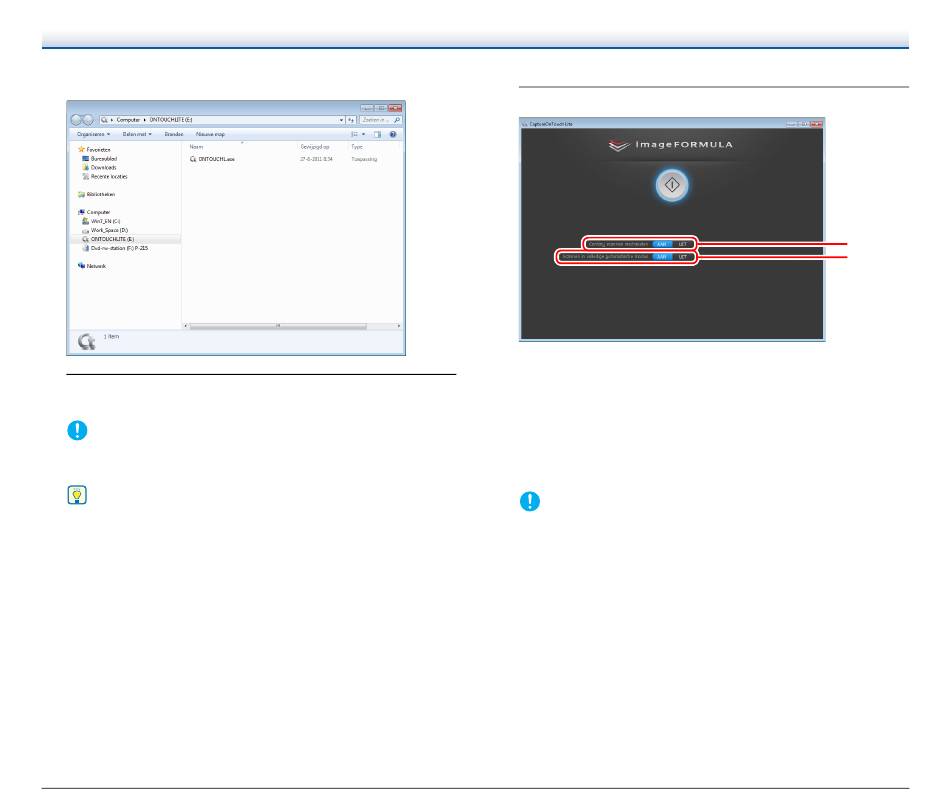Click Nieuwe map in the Explorer toolbar
Screen dimensions: 950x806
[x=210, y=135]
